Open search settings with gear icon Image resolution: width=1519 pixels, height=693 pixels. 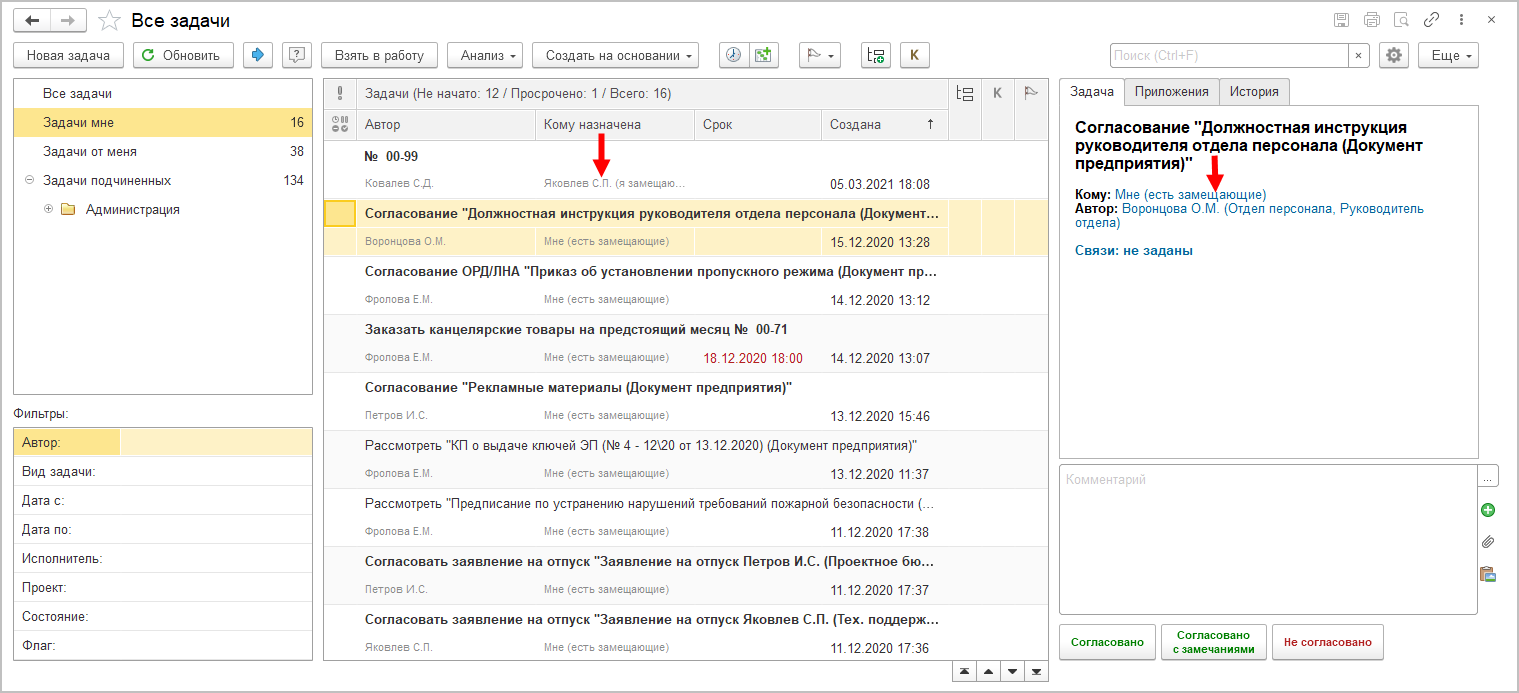click(1394, 55)
